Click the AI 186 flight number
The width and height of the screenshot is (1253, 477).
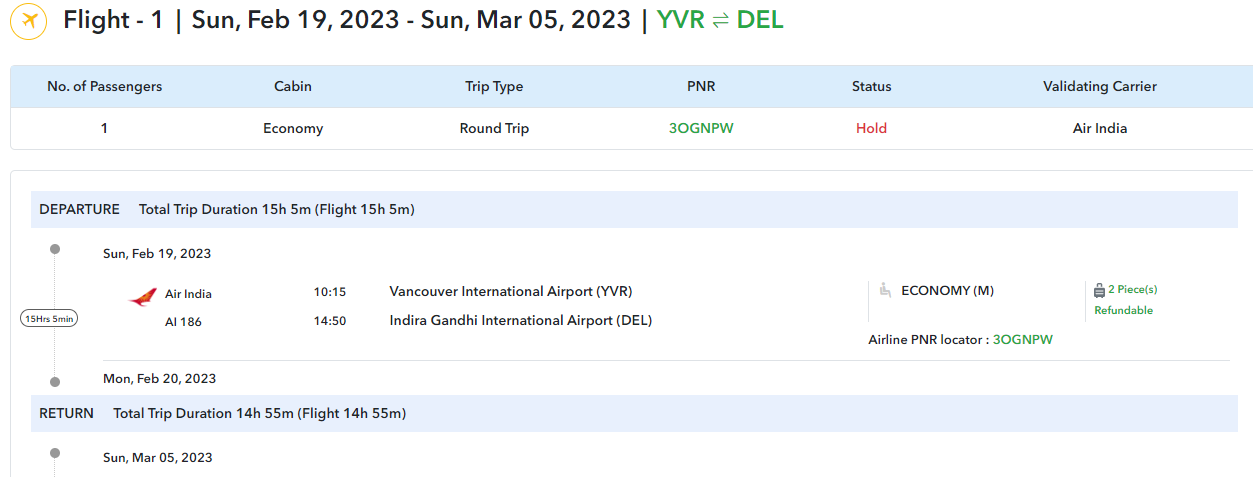point(183,321)
